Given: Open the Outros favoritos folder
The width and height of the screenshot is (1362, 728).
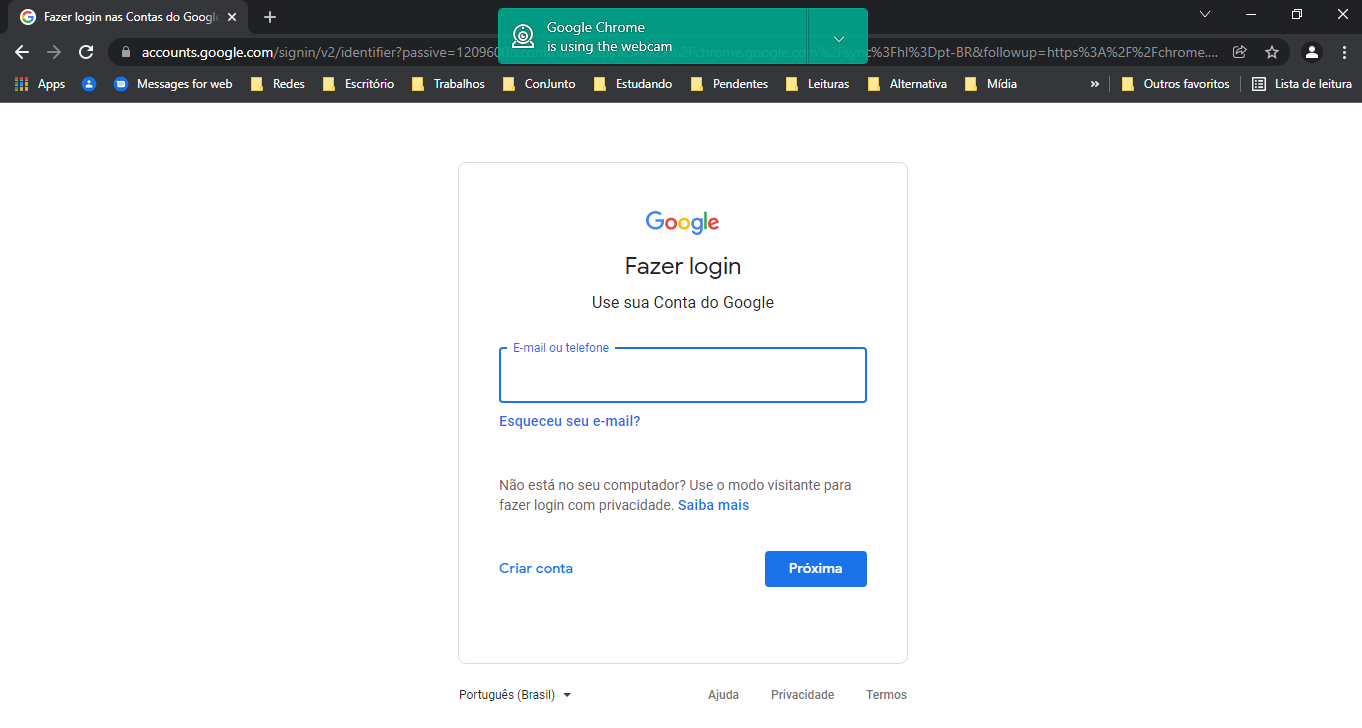Looking at the screenshot, I should point(1176,84).
